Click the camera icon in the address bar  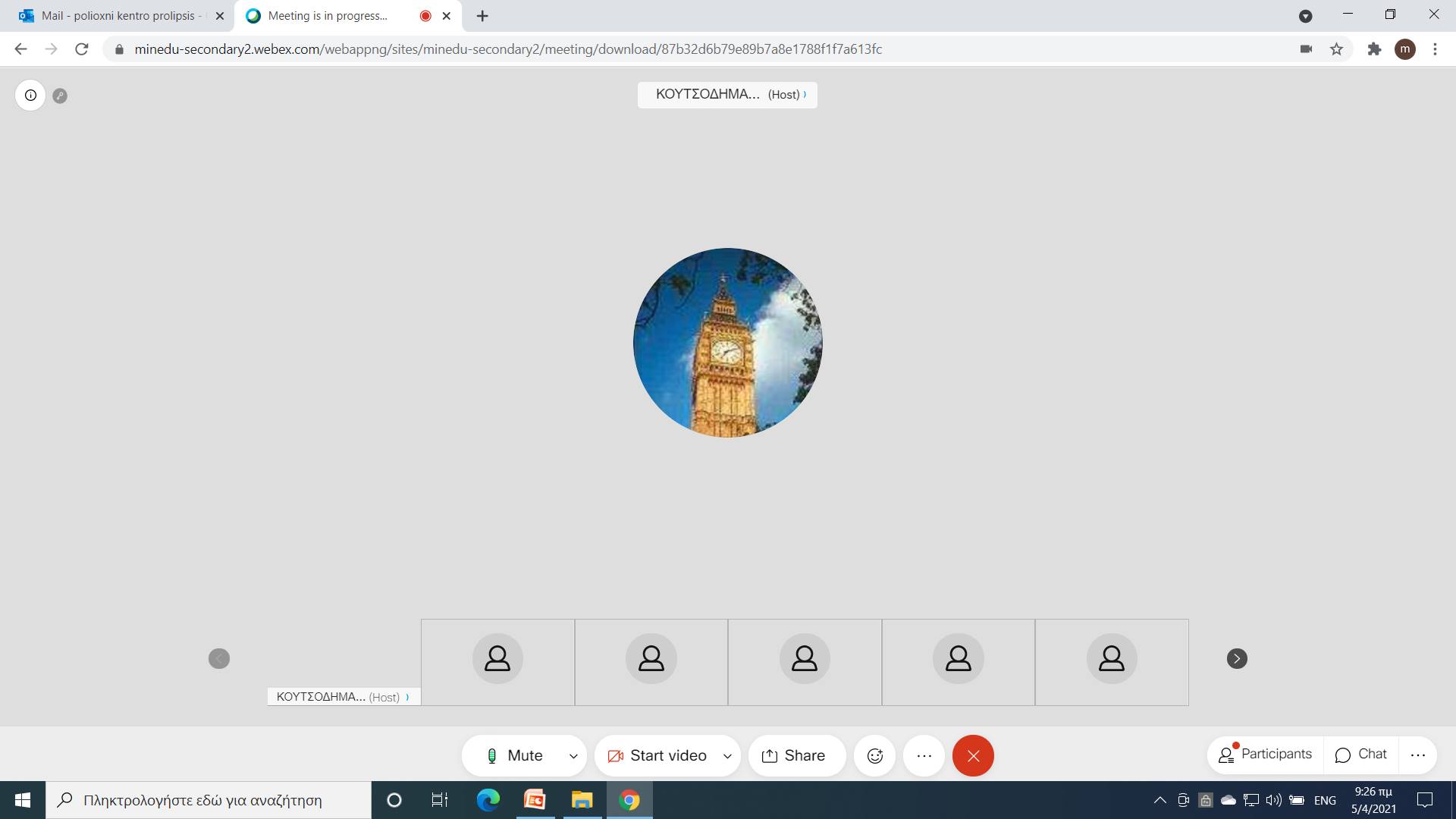[x=1306, y=49]
